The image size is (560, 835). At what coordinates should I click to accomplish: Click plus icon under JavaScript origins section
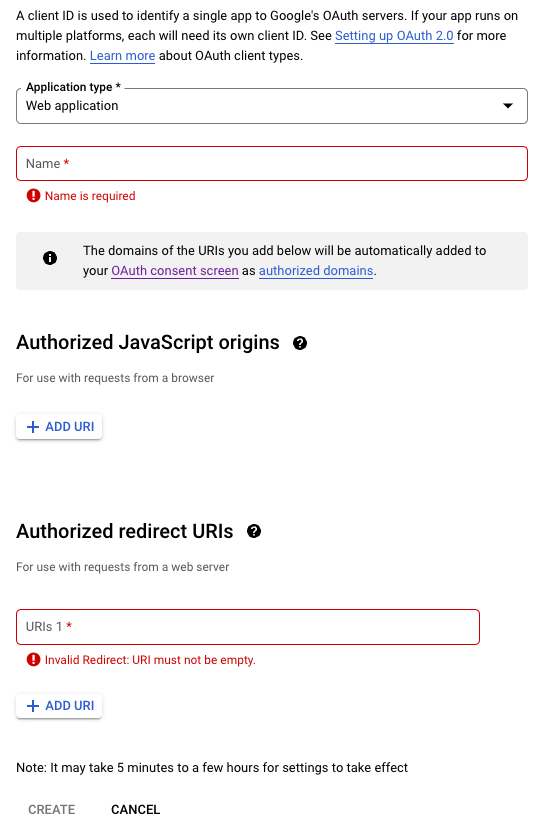click(x=33, y=427)
